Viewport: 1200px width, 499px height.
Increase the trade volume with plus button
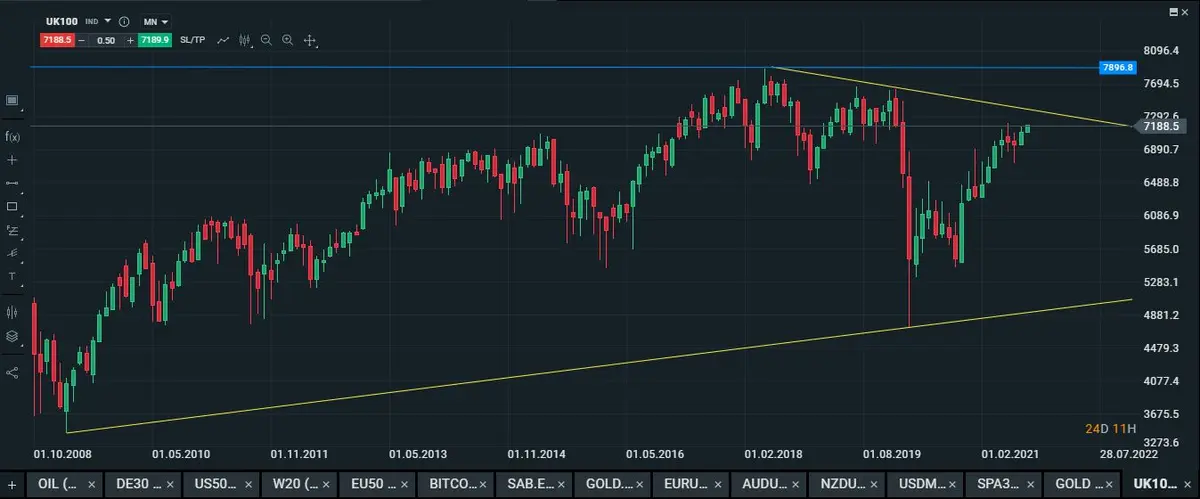tap(130, 40)
